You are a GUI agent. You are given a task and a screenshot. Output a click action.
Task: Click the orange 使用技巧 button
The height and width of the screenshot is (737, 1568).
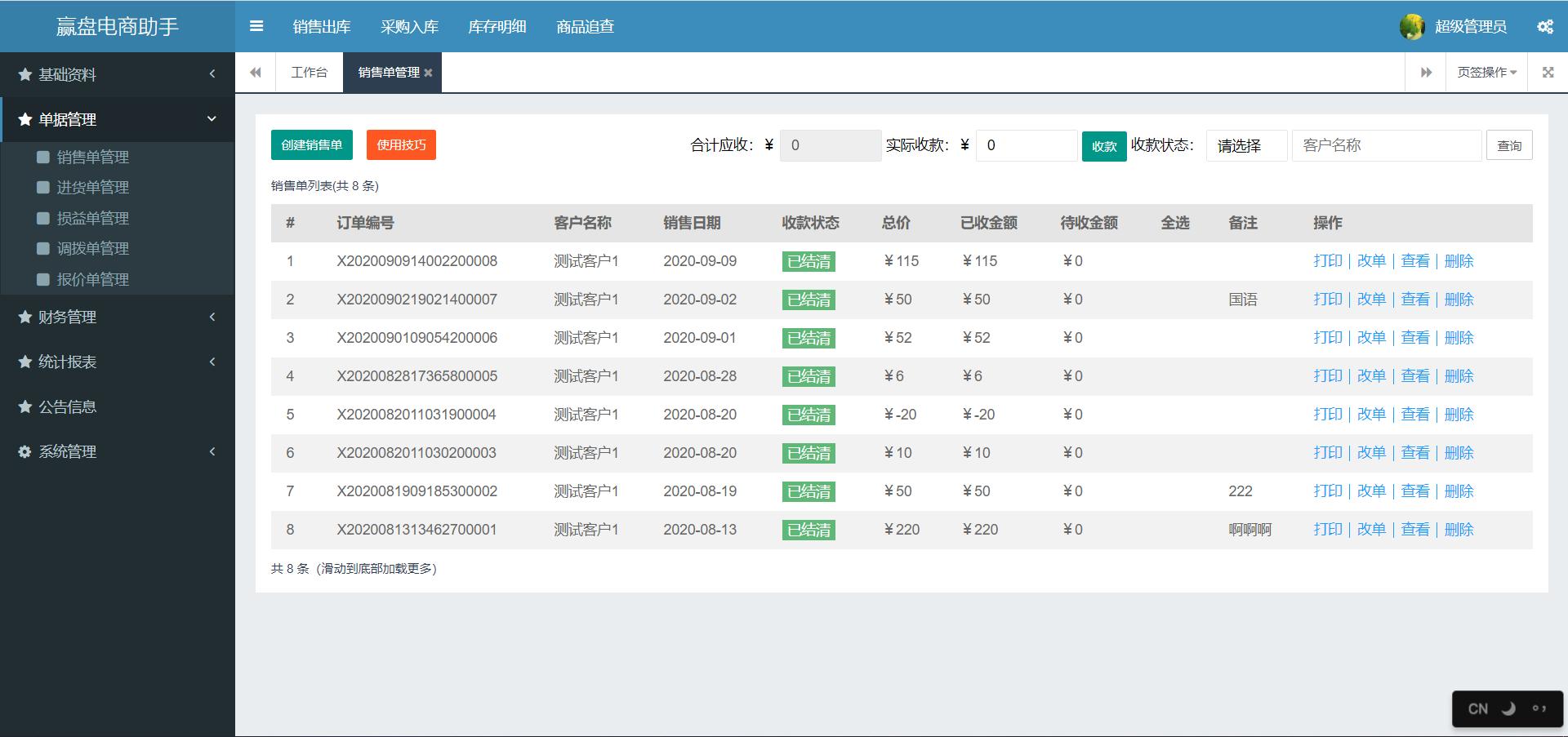click(401, 145)
